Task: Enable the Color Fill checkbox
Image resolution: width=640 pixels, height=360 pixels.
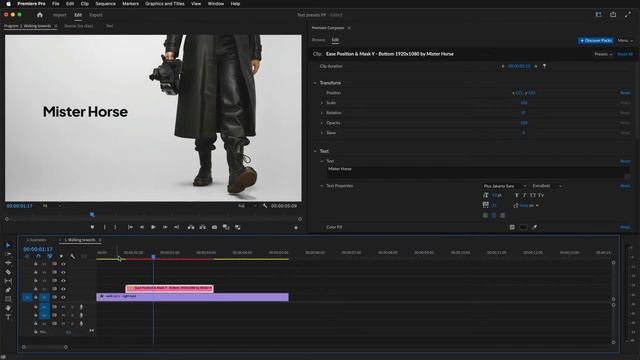Action: click(x=512, y=227)
